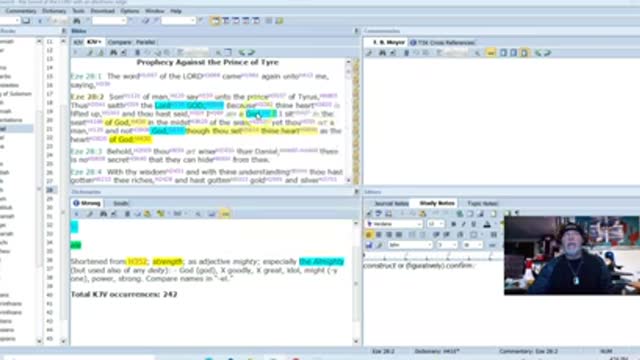Image resolution: width=640 pixels, height=360 pixels.
Task: Click the last yellow icon in main toolbar
Action: tap(279, 20)
